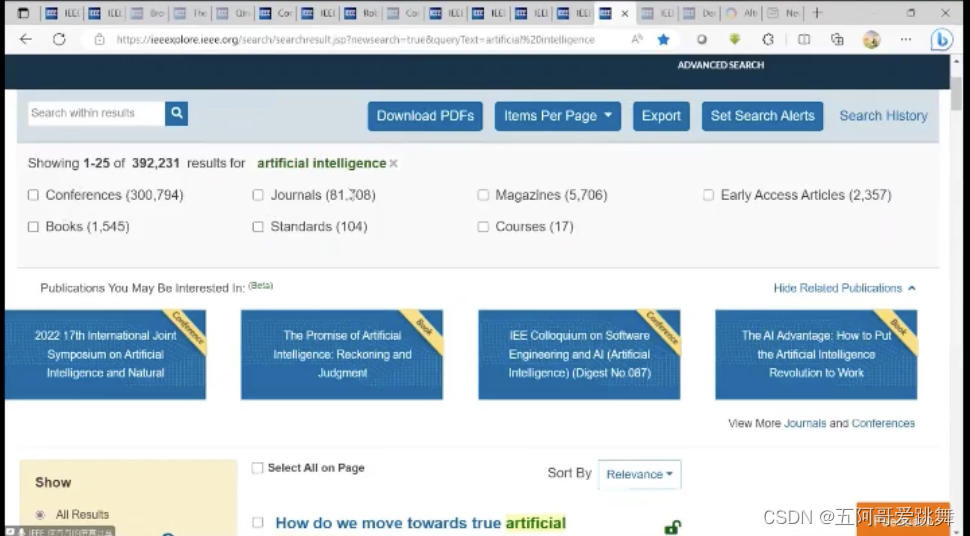Collapse with Hide Related Publications
Screen dimensions: 970x536
pyautogui.click(x=844, y=288)
